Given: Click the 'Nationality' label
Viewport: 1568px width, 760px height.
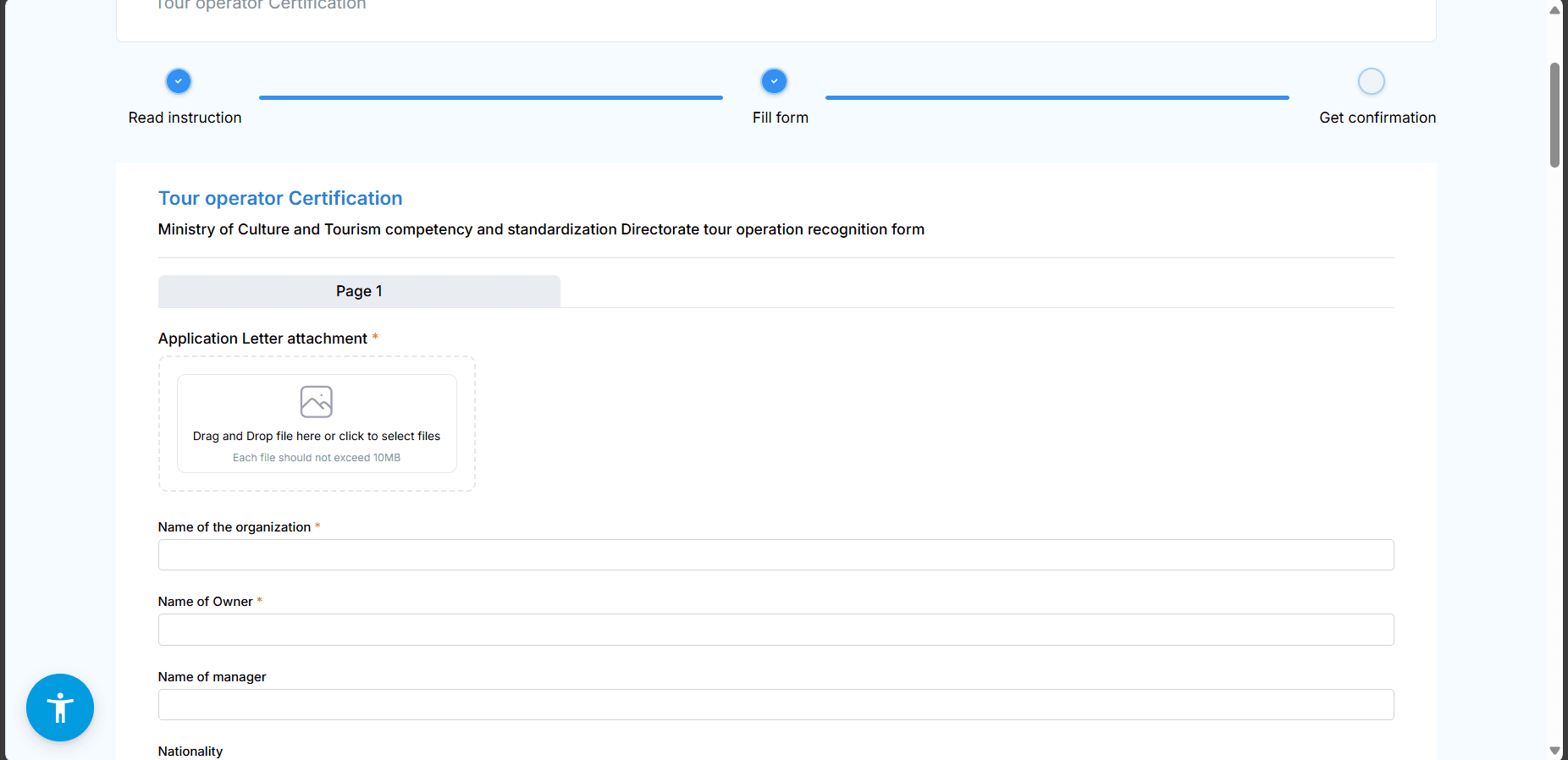Looking at the screenshot, I should [x=190, y=752].
